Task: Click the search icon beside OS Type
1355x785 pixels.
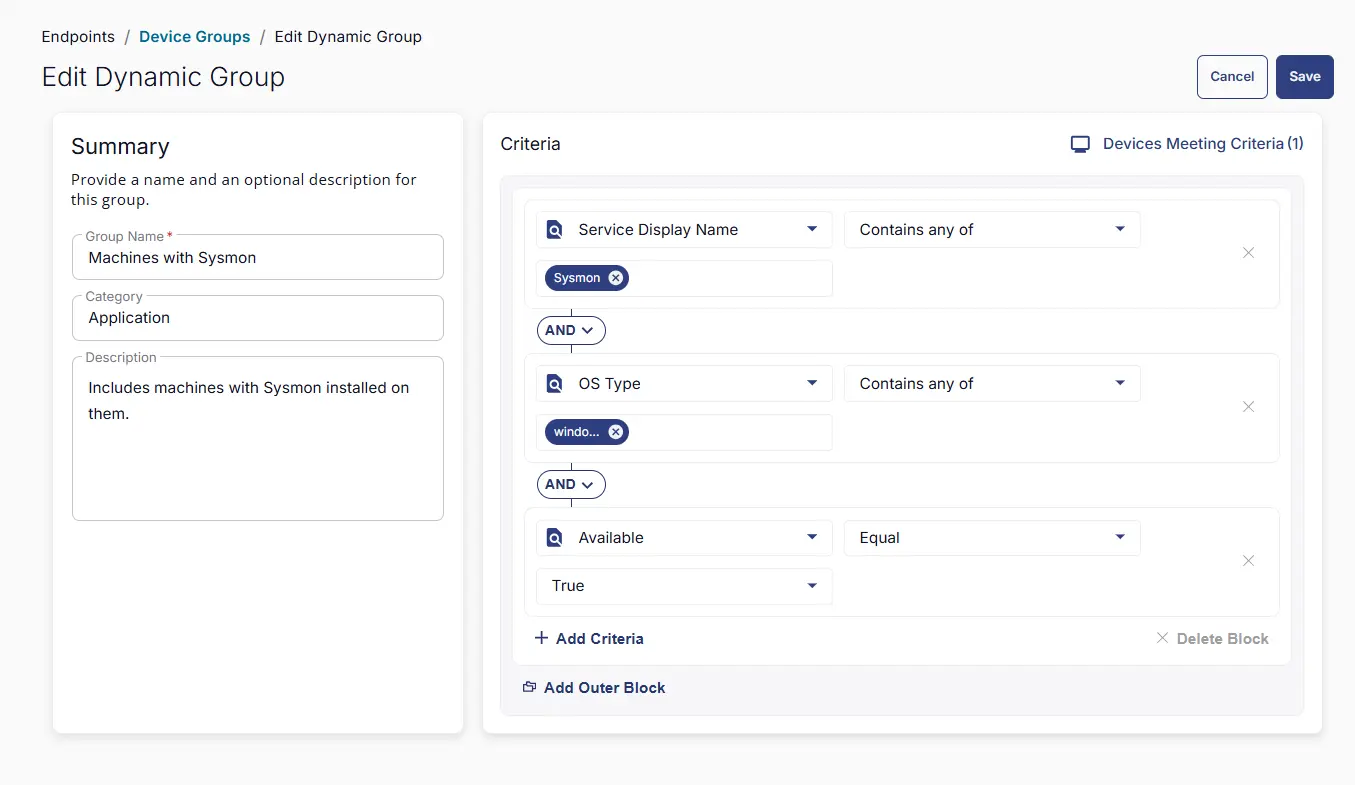Action: tap(555, 384)
